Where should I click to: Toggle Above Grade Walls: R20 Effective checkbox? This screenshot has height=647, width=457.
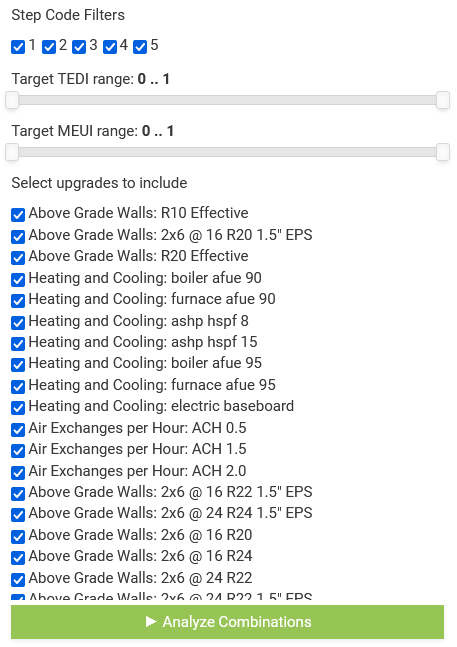pyautogui.click(x=18, y=258)
